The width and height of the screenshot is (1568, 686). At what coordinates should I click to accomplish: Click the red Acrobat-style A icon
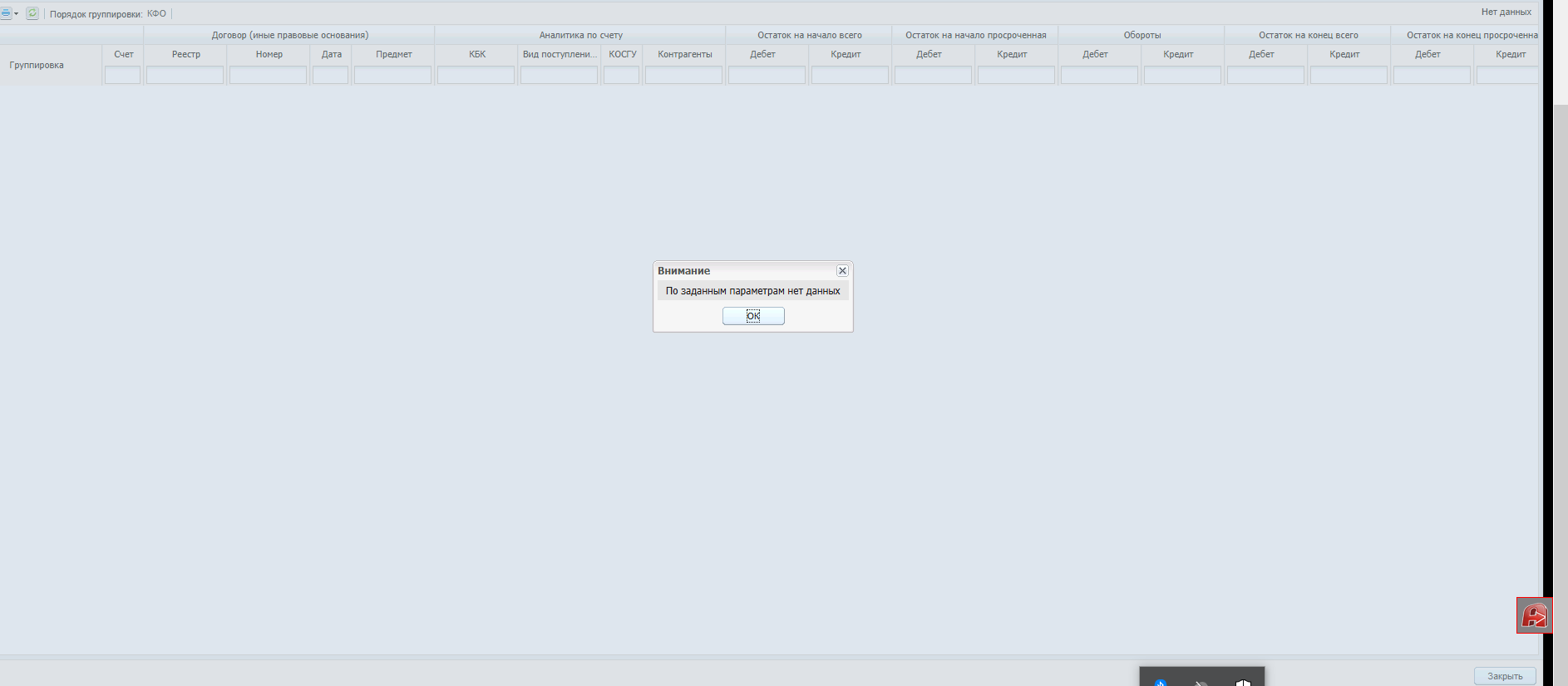point(1534,615)
